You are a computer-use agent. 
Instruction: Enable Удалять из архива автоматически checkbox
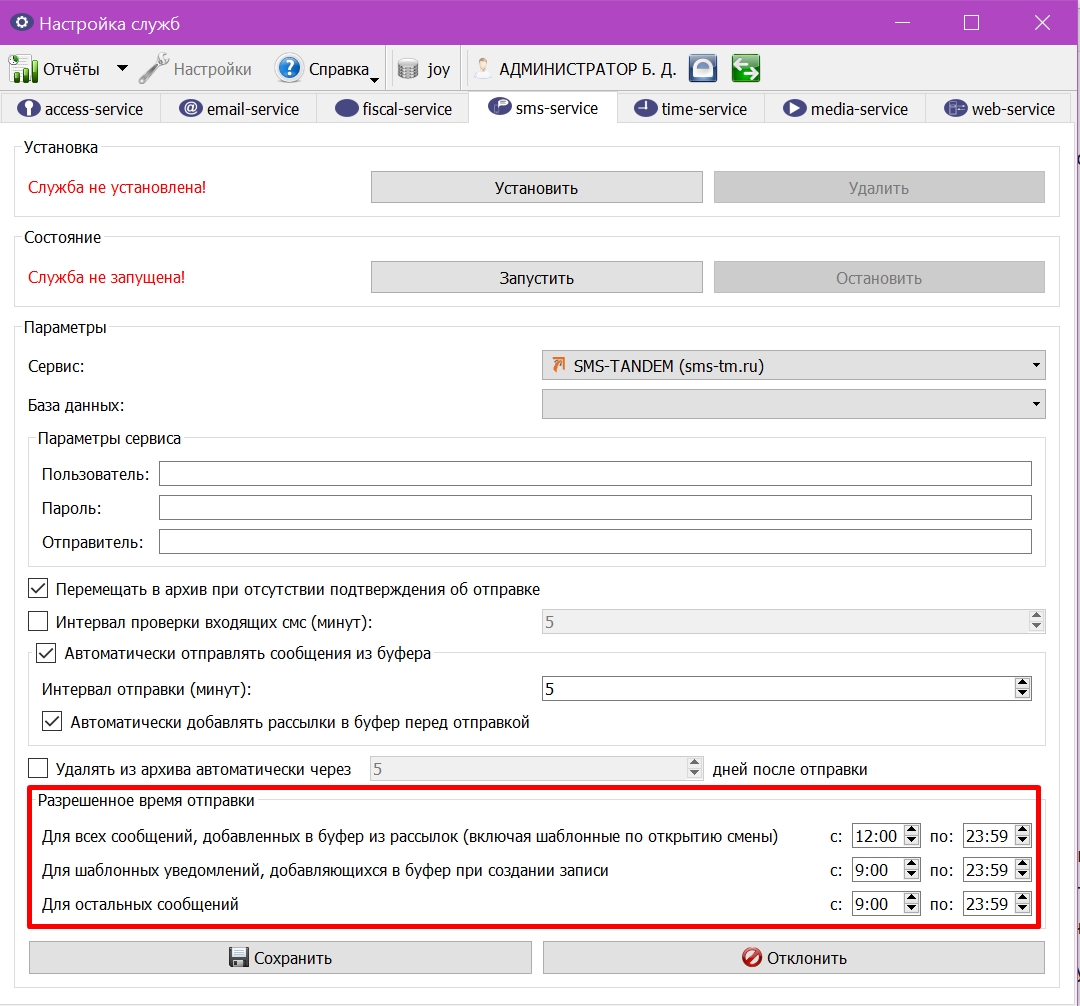coord(38,768)
